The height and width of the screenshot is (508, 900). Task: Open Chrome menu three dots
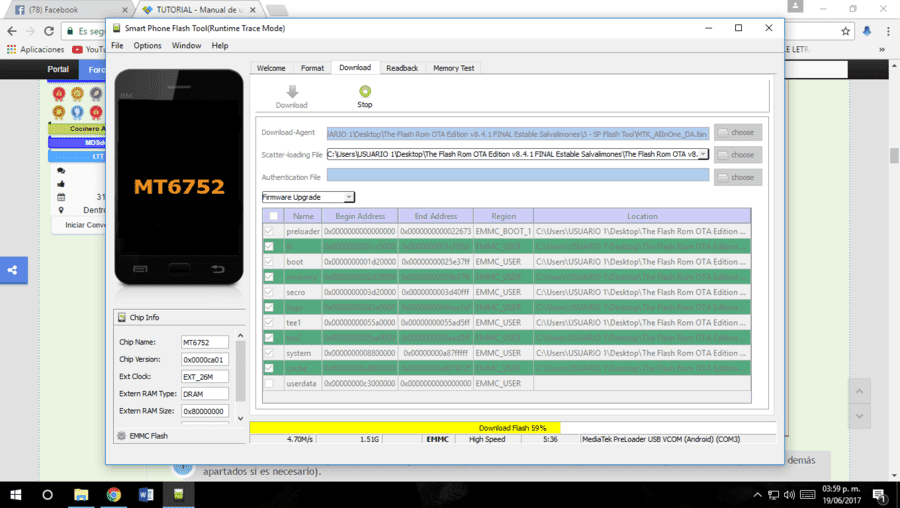(888, 32)
